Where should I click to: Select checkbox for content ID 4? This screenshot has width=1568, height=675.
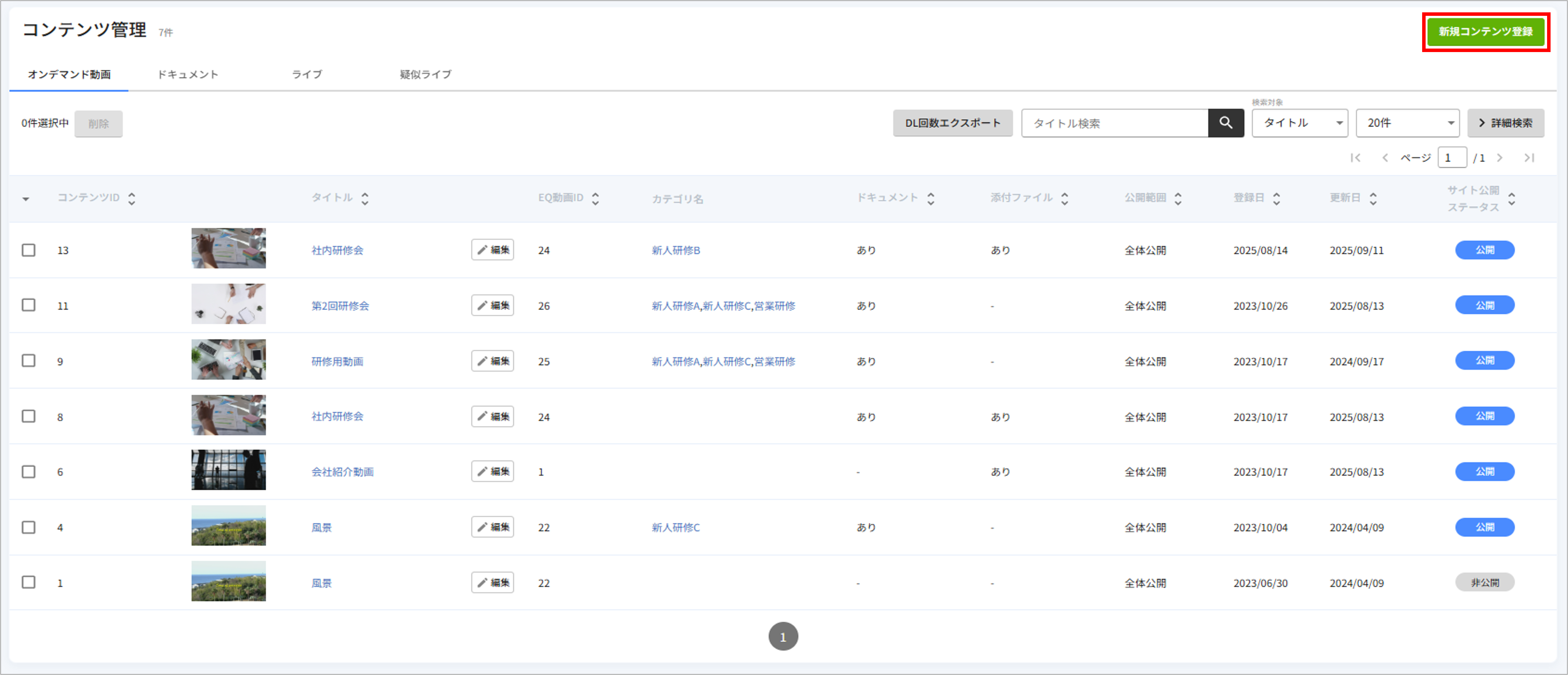click(x=29, y=527)
